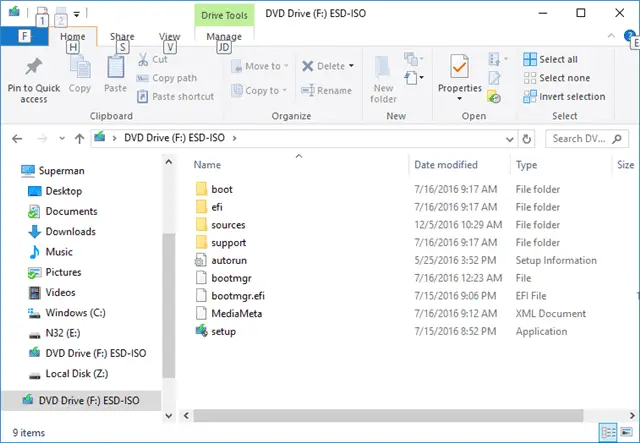
Task: Expand address bar history dropdown
Action: (x=509, y=139)
